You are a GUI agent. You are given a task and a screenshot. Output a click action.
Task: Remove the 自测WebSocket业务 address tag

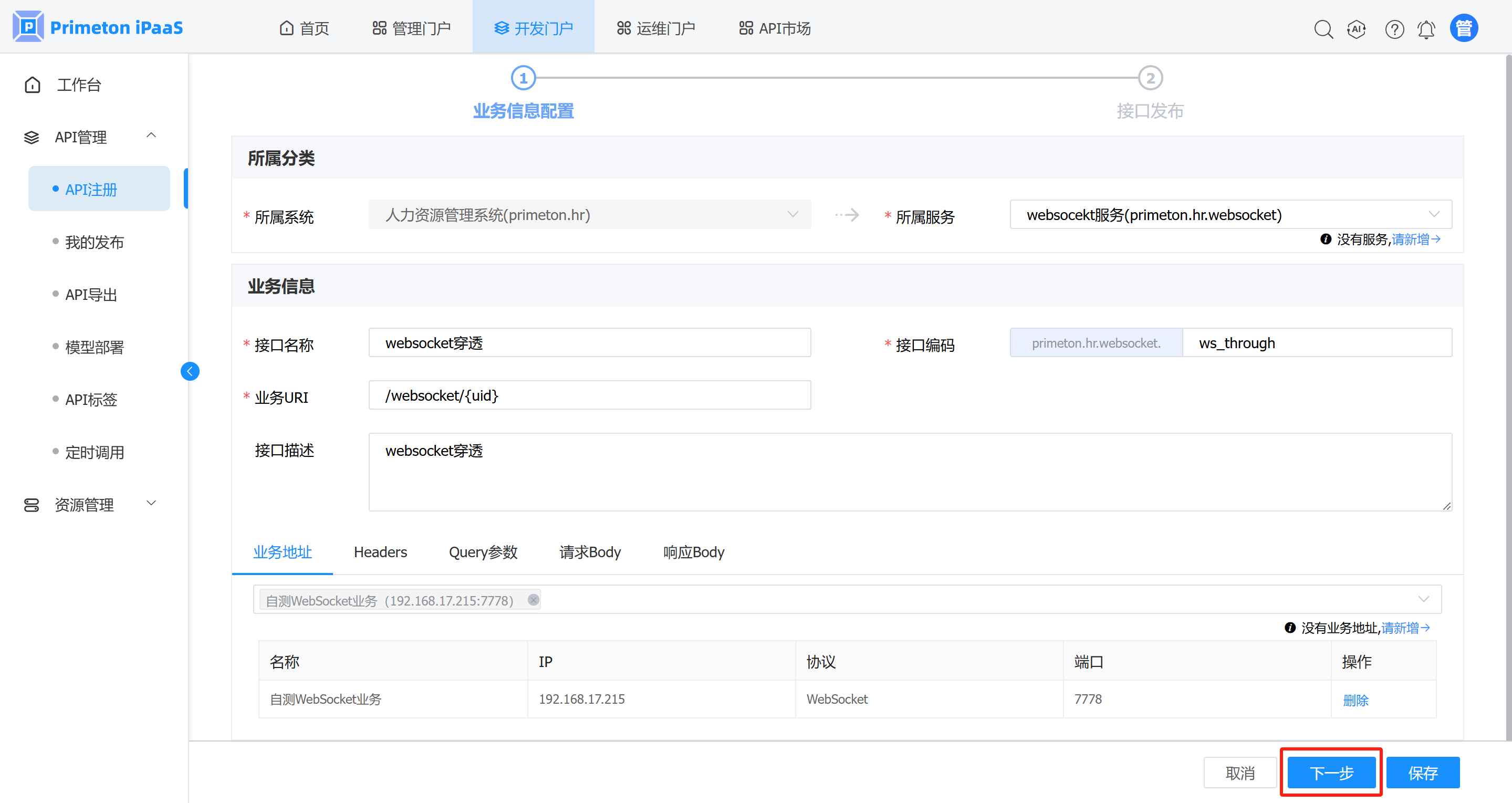[533, 599]
